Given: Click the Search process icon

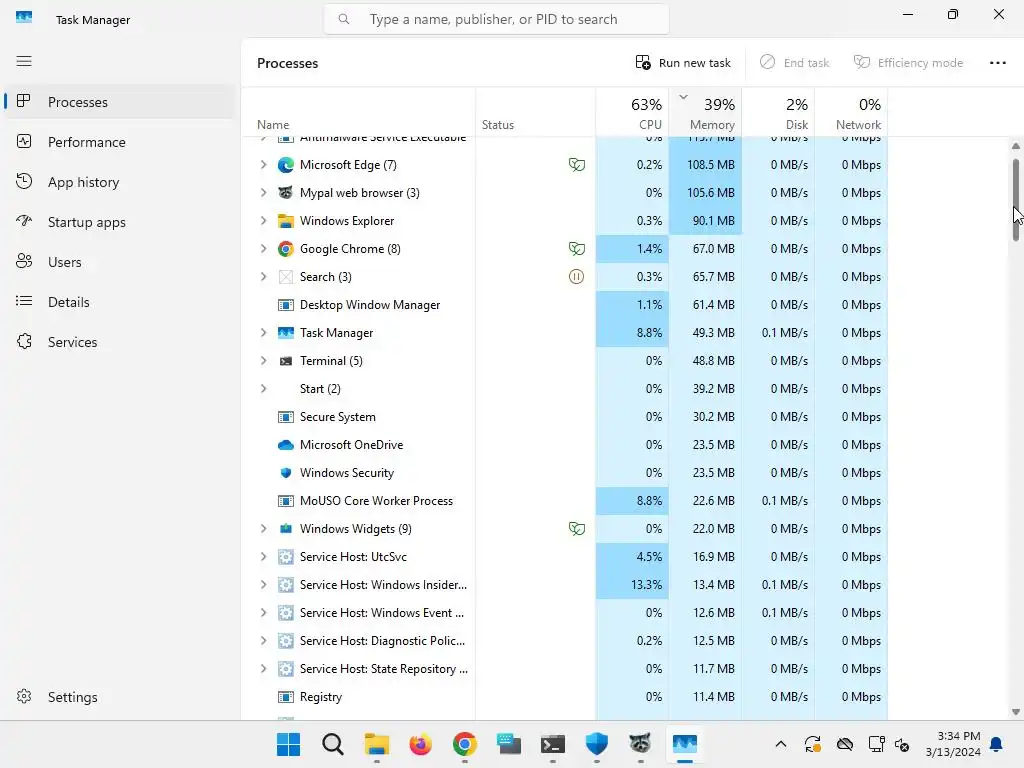Looking at the screenshot, I should point(285,277).
